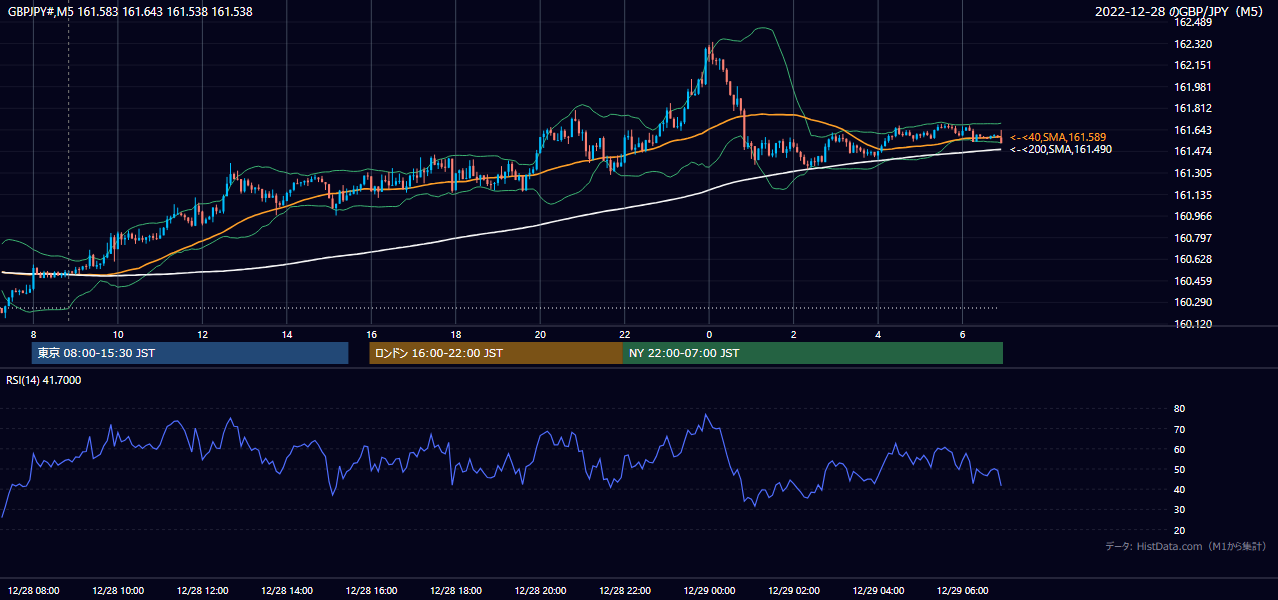The width and height of the screenshot is (1278, 600).
Task: Click the 12/28 18:00 bottom time label
Action: point(457,590)
